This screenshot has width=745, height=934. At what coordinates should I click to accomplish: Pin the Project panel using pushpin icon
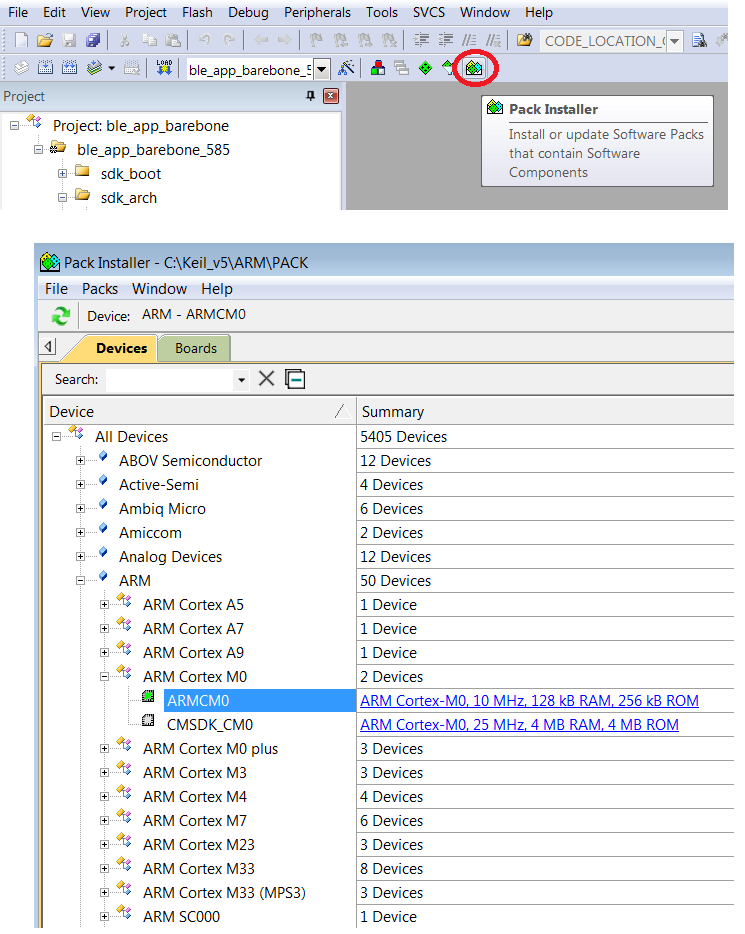310,97
